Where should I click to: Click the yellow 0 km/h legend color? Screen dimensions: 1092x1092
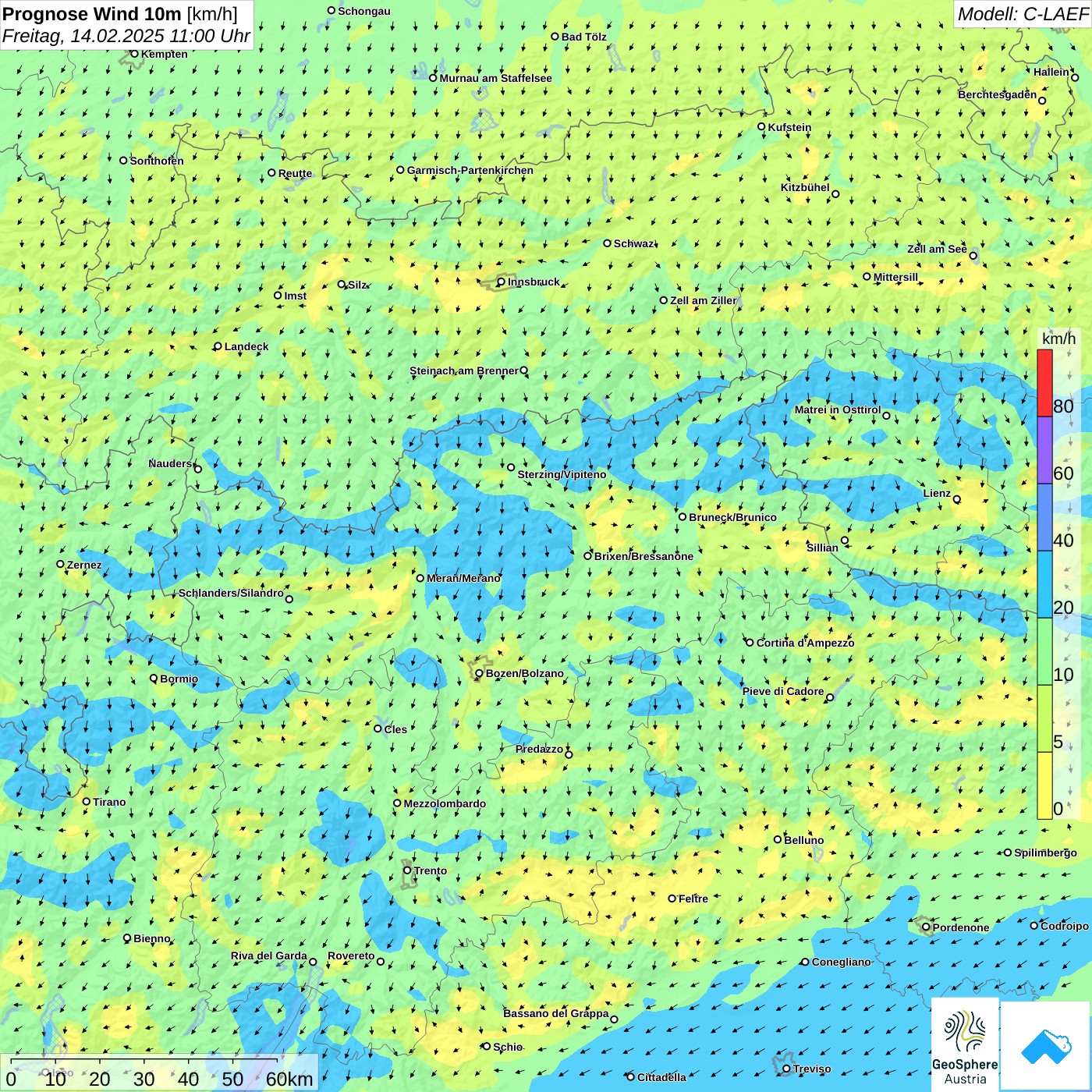[1044, 785]
